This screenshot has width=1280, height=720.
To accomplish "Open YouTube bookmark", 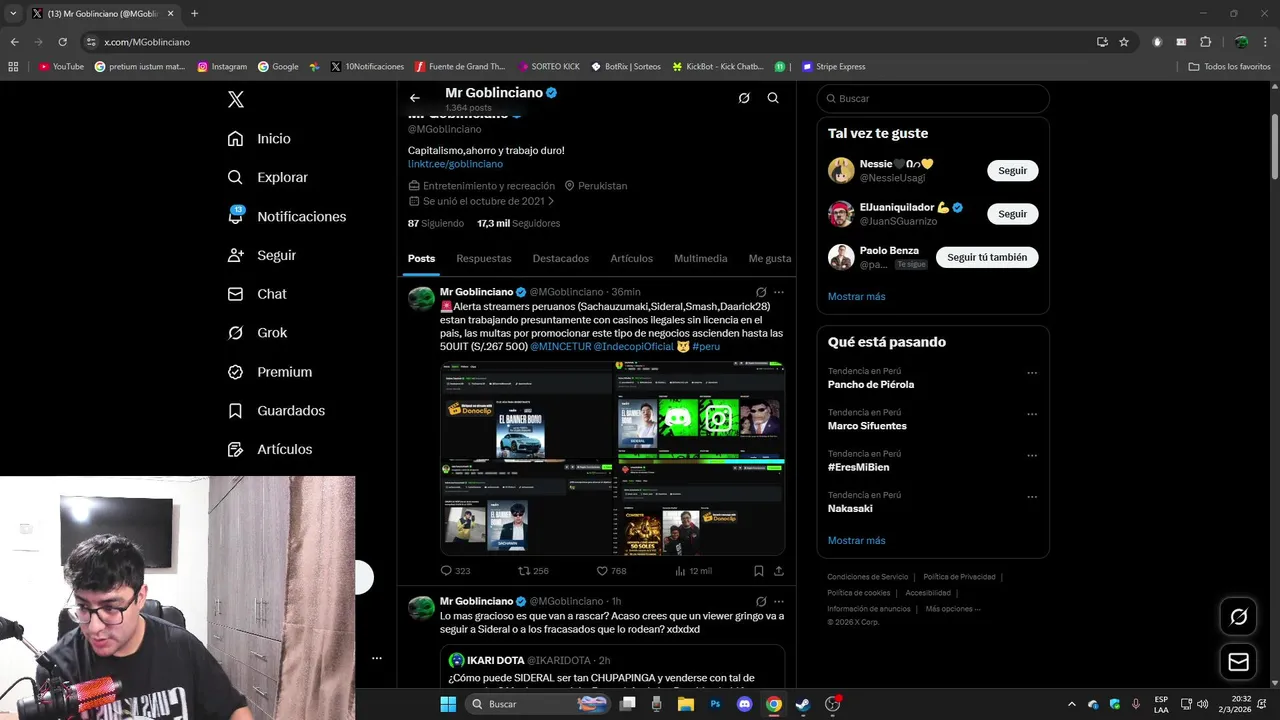I will 62,67.
